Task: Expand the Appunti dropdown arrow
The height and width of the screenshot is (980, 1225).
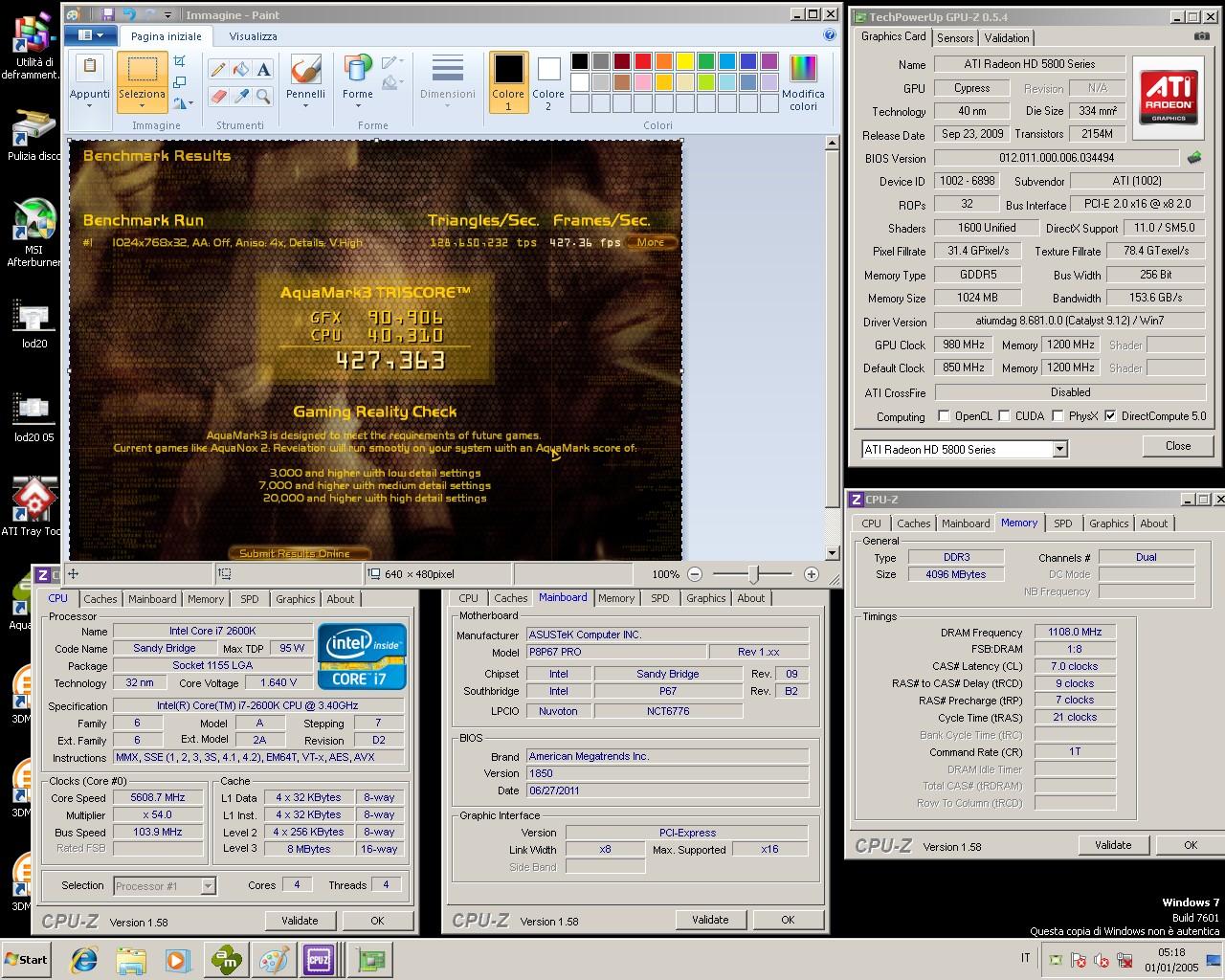Action: [x=89, y=106]
